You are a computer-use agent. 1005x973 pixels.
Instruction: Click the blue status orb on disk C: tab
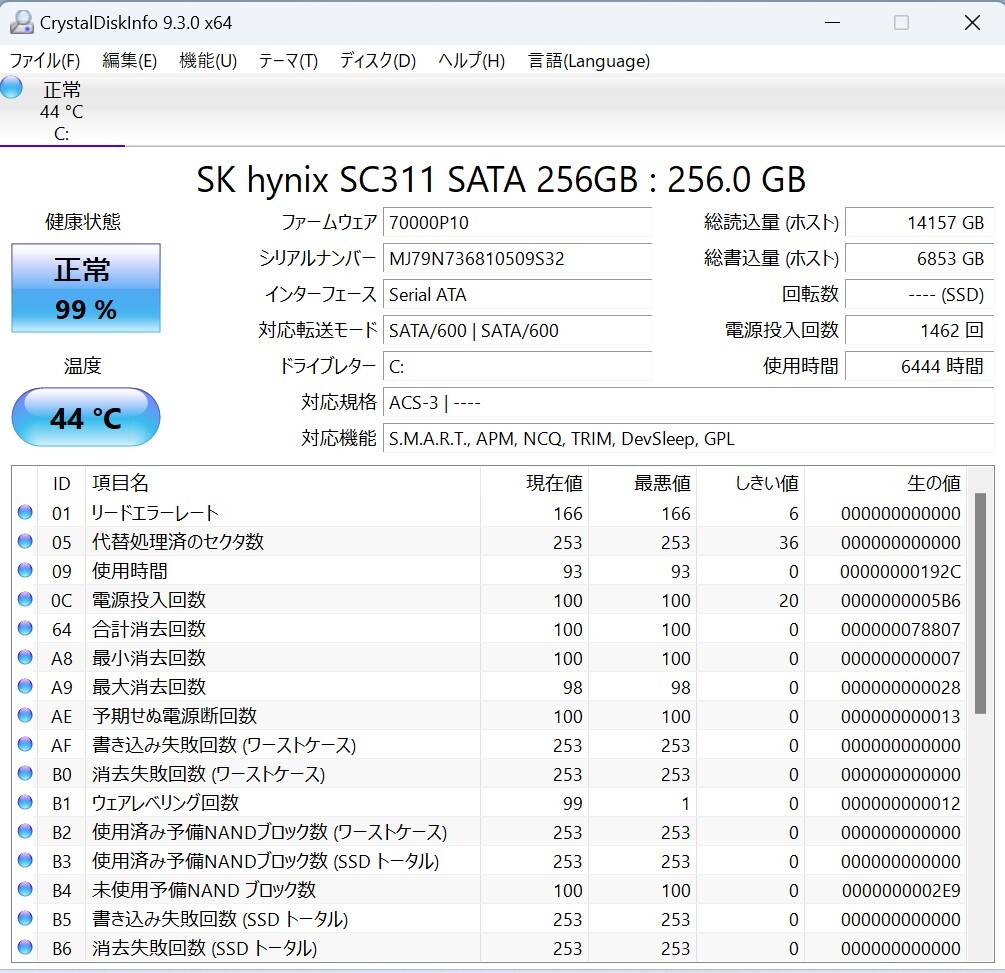(12, 87)
